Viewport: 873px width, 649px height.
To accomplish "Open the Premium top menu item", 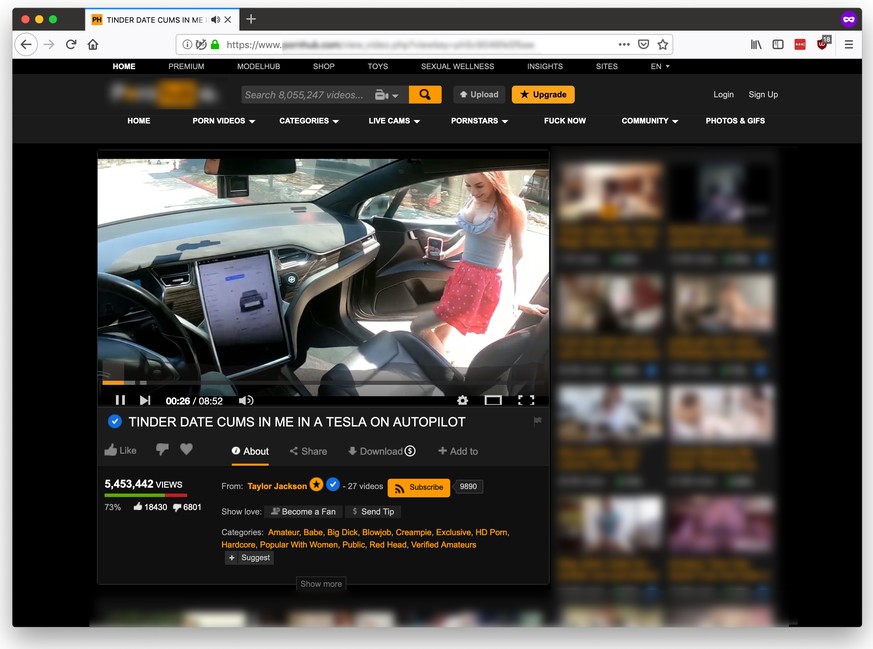I will pyautogui.click(x=187, y=66).
